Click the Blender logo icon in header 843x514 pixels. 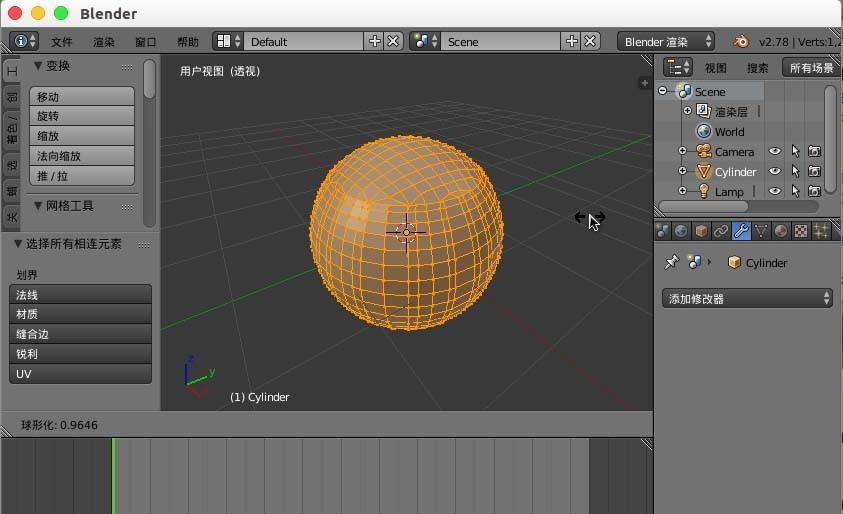(741, 41)
